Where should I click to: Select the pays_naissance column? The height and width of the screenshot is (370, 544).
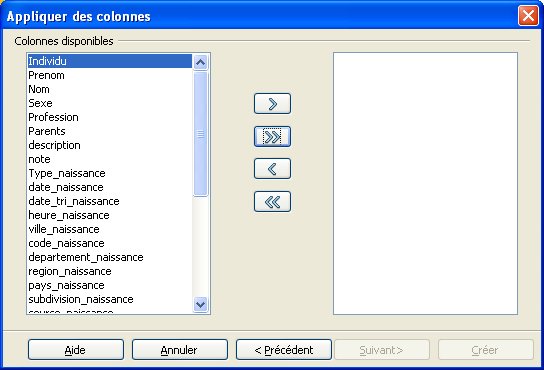point(110,285)
